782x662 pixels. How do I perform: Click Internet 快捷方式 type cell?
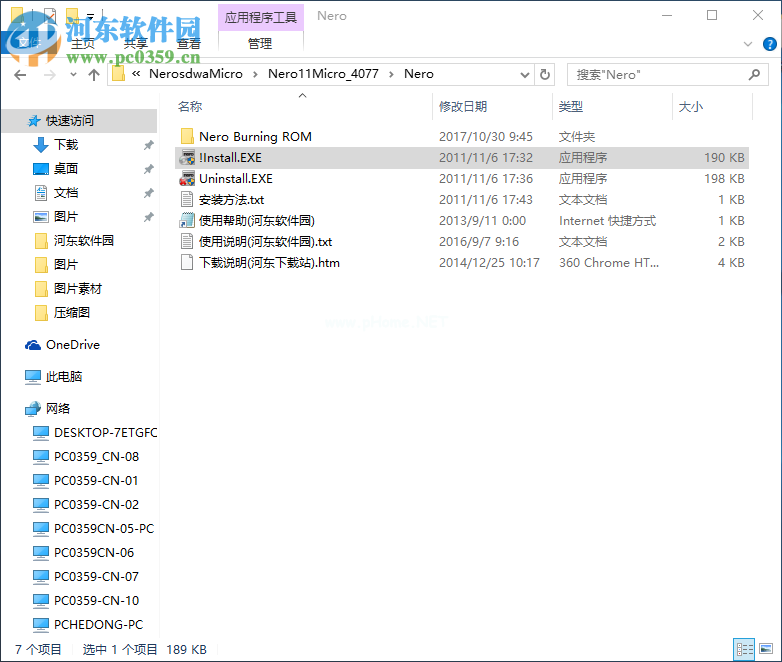pyautogui.click(x=607, y=221)
